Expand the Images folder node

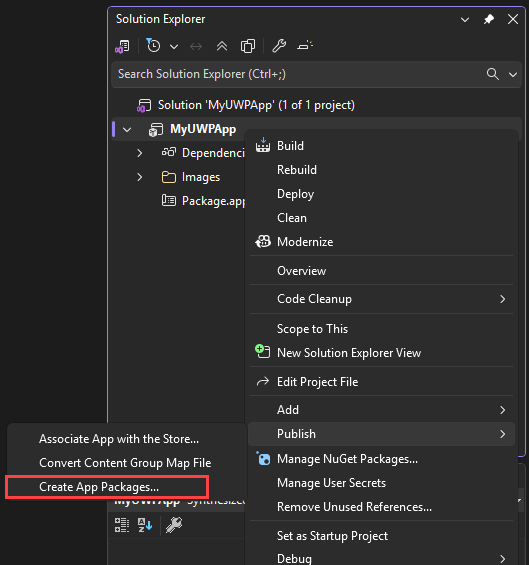click(140, 177)
